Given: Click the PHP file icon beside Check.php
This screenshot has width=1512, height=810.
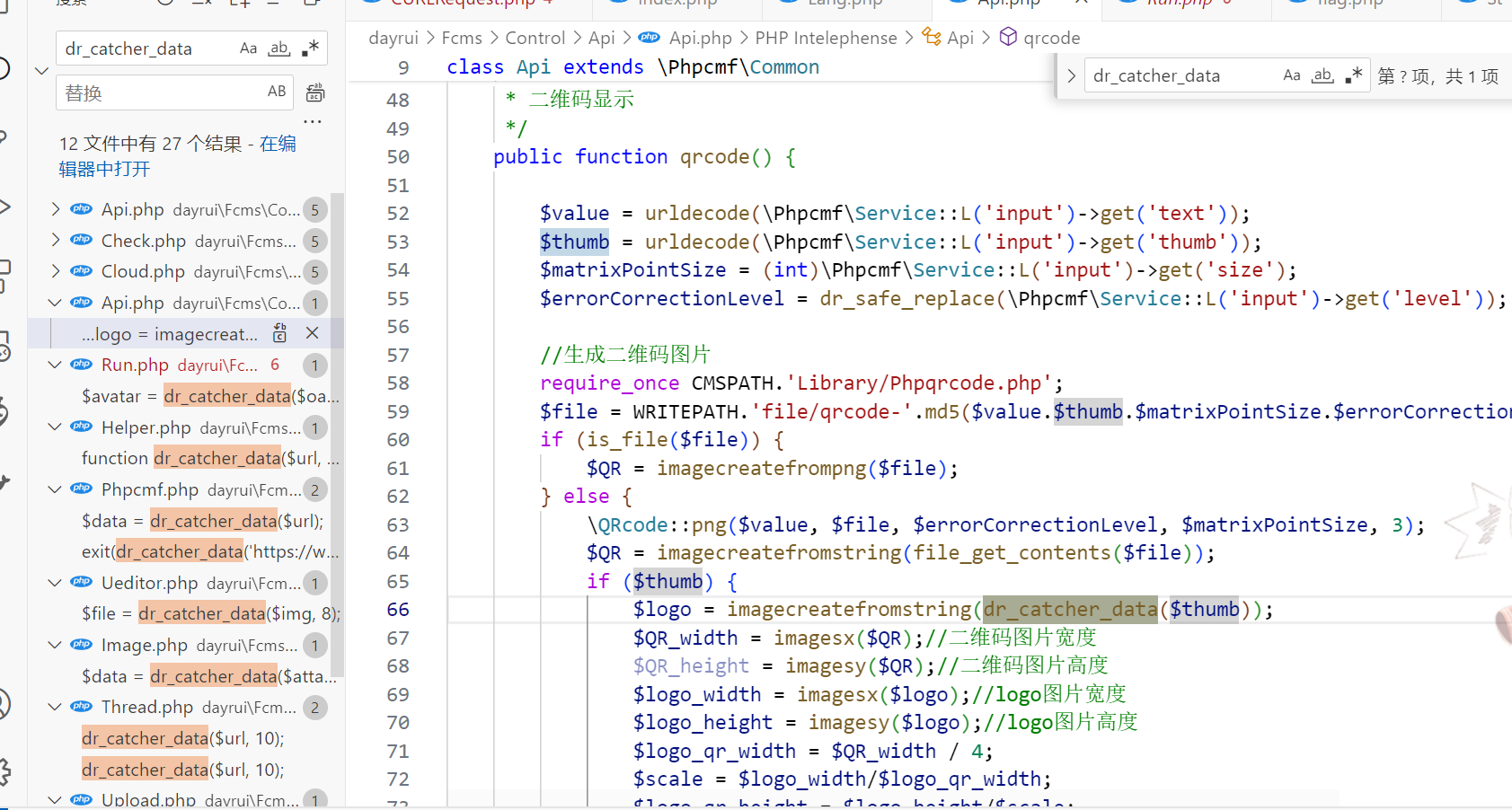Looking at the screenshot, I should click(x=82, y=240).
